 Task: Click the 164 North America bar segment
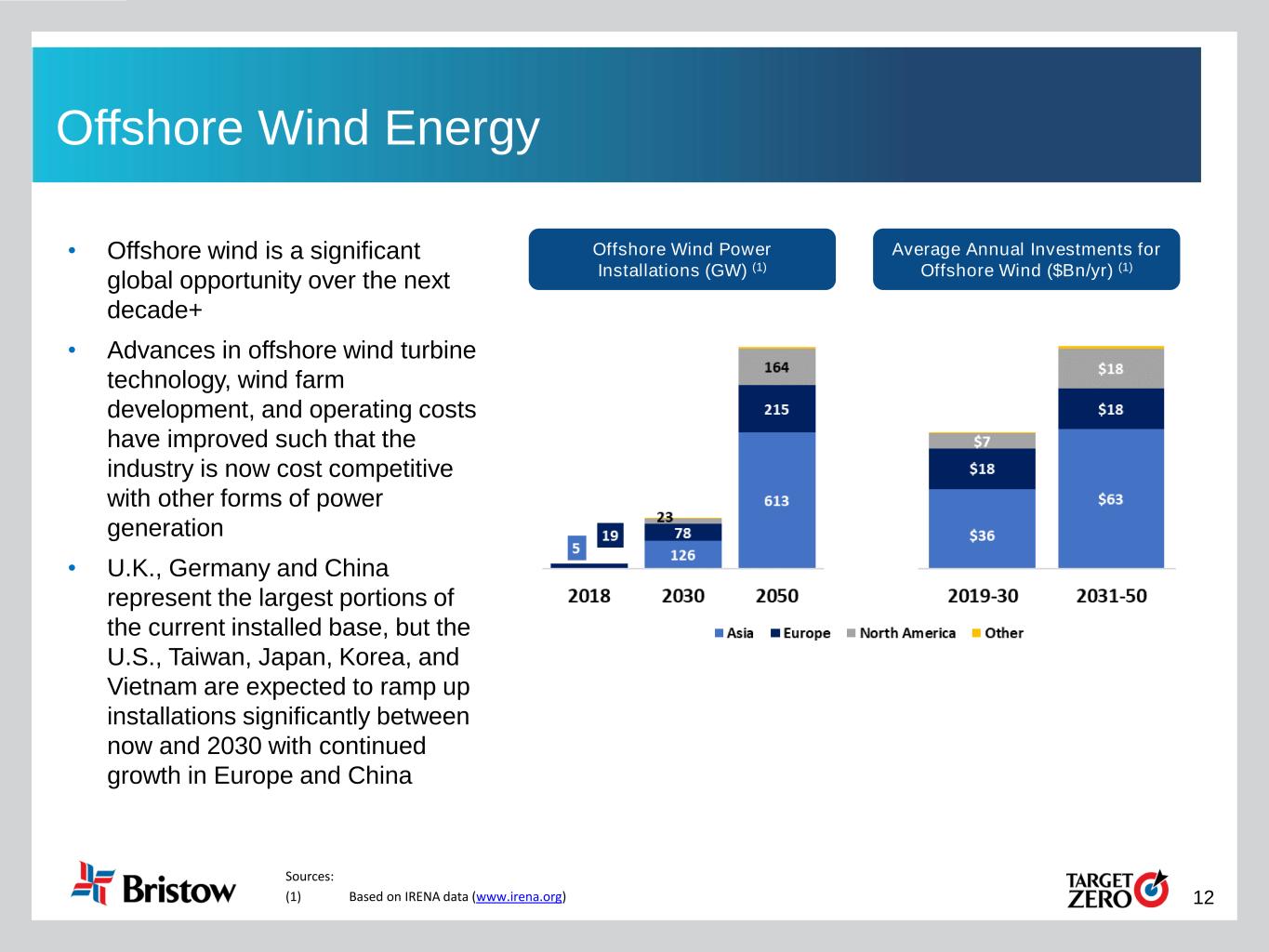(x=776, y=367)
